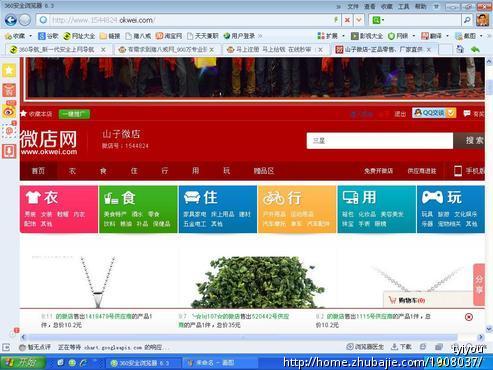Click the Weibo eye icon in sidebar
This screenshot has height=370, width=493.
(9, 111)
